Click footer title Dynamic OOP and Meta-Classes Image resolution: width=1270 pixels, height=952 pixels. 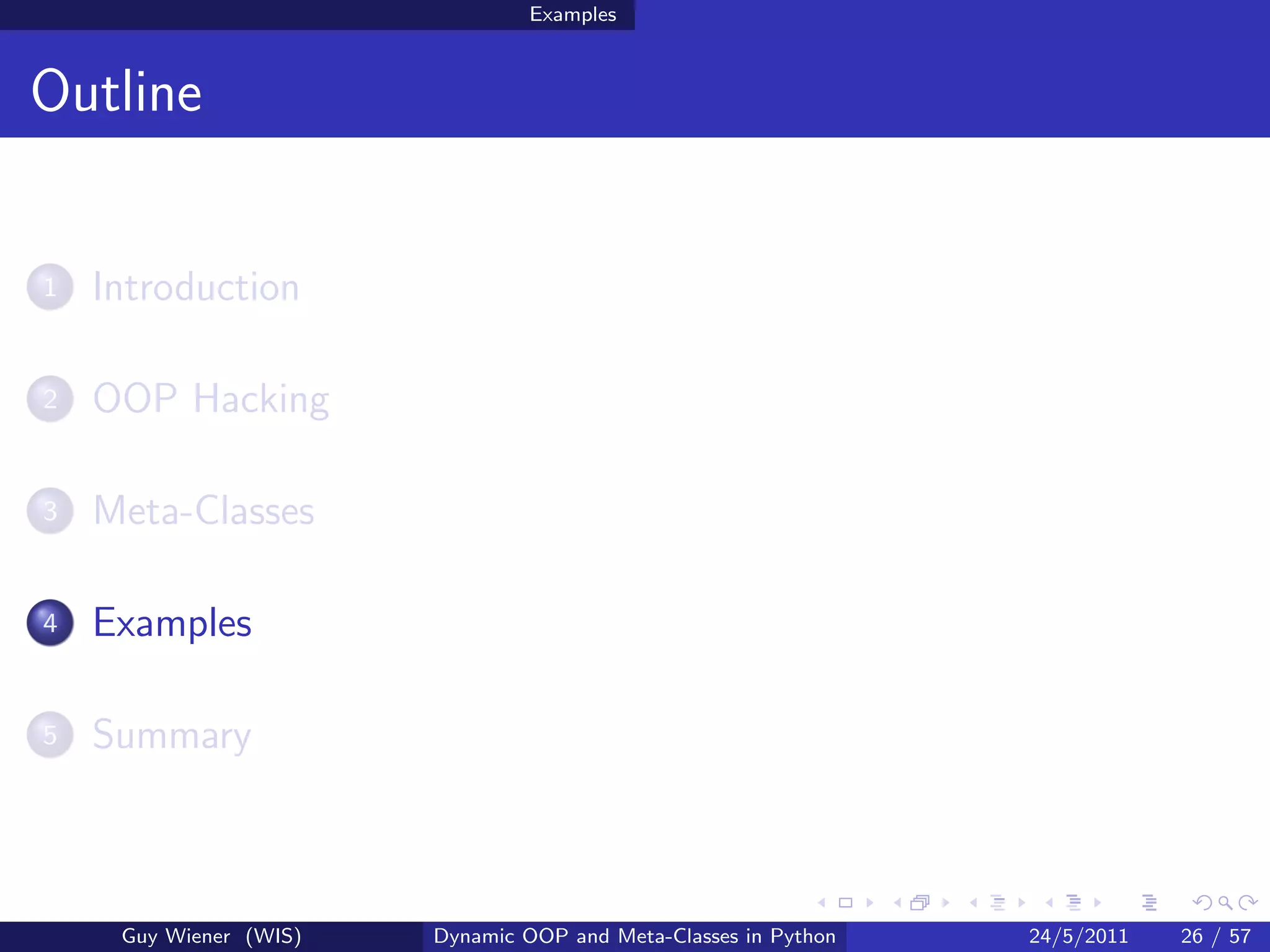pyautogui.click(x=634, y=936)
